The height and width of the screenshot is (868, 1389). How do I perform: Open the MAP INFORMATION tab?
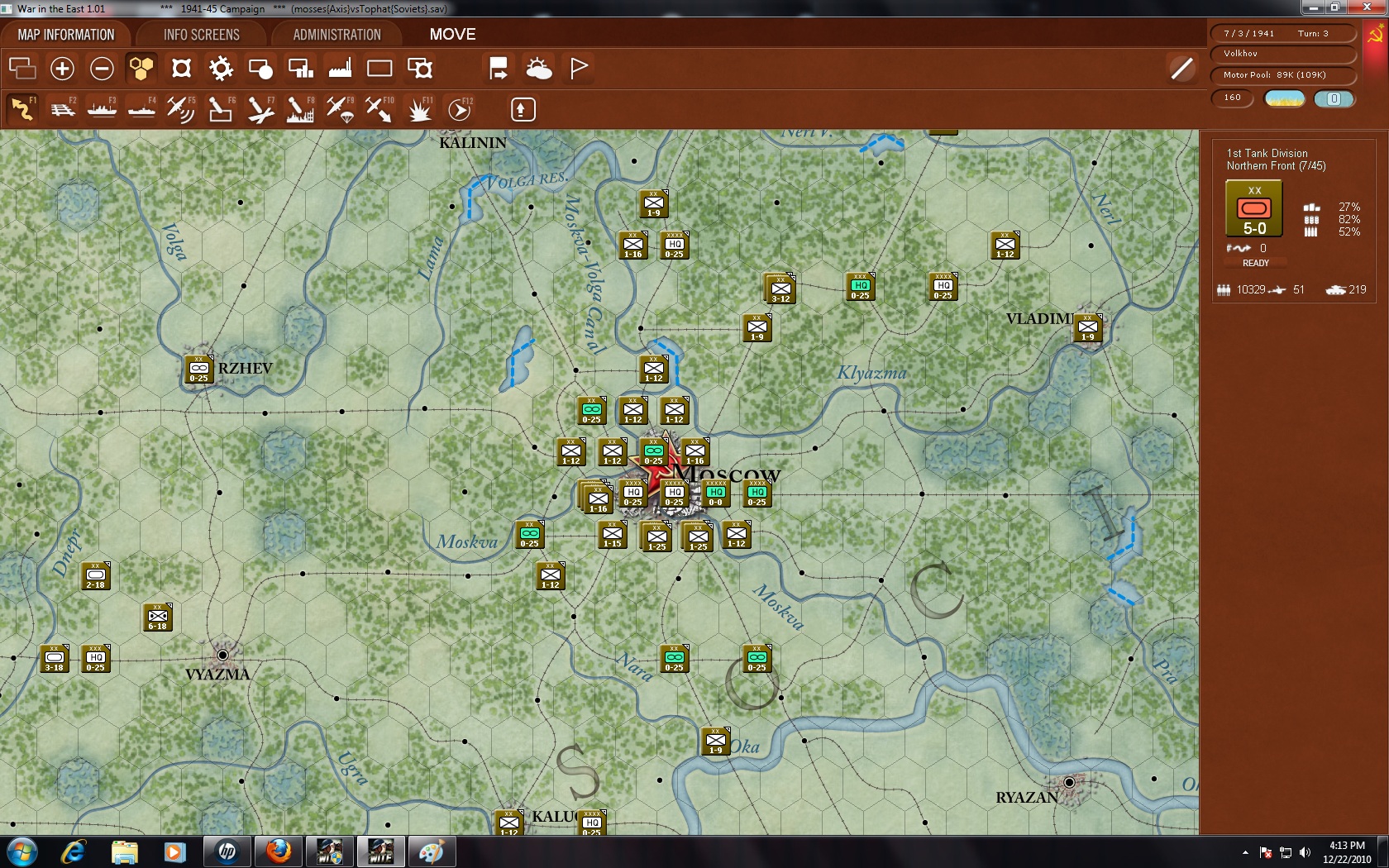click(x=66, y=35)
